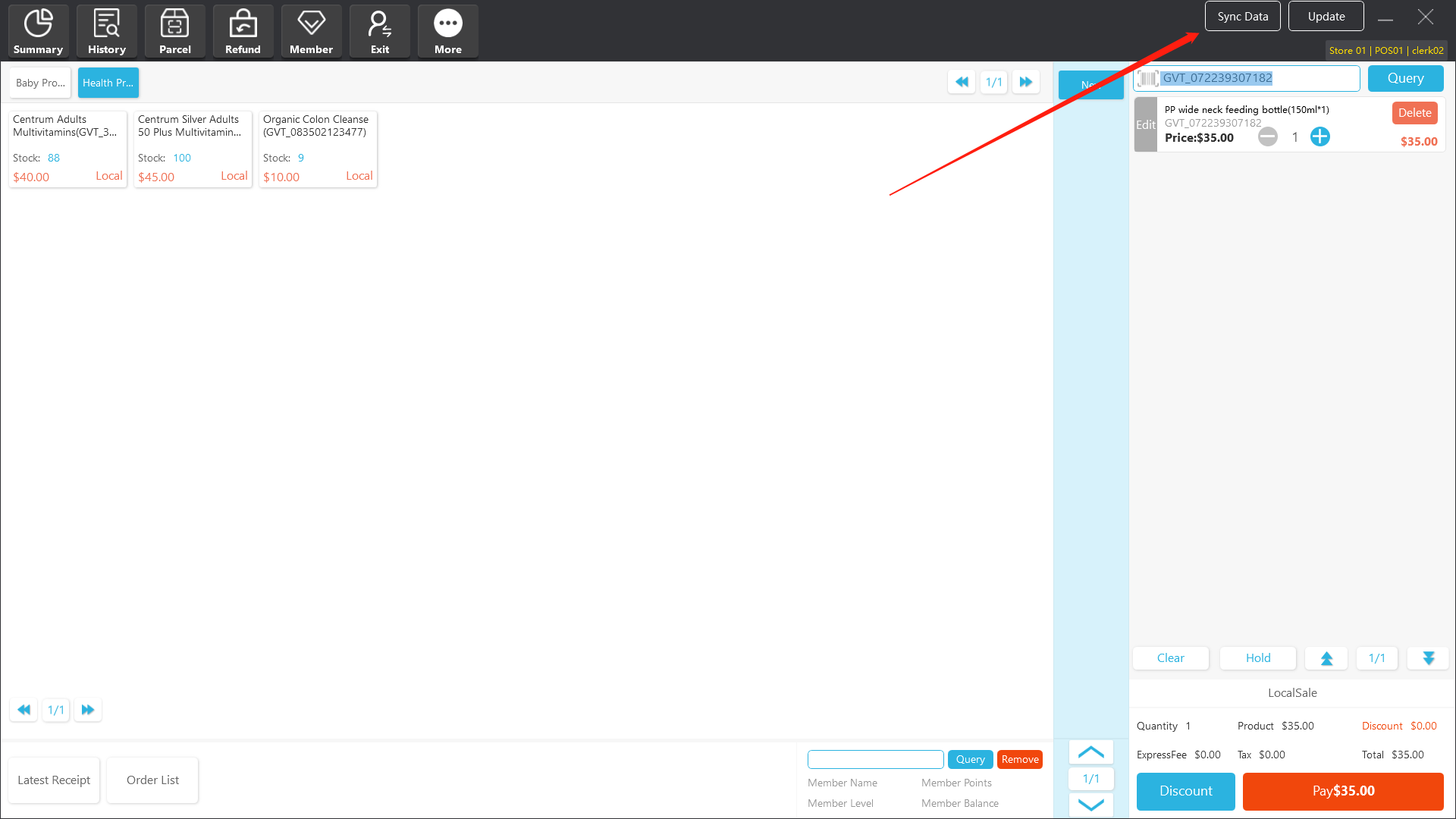
Task: Delete the feeding bottle cart item
Action: point(1414,113)
